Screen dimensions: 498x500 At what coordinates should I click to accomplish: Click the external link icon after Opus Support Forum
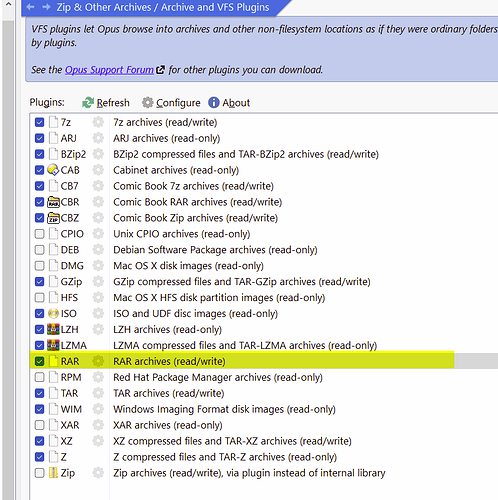click(161, 70)
